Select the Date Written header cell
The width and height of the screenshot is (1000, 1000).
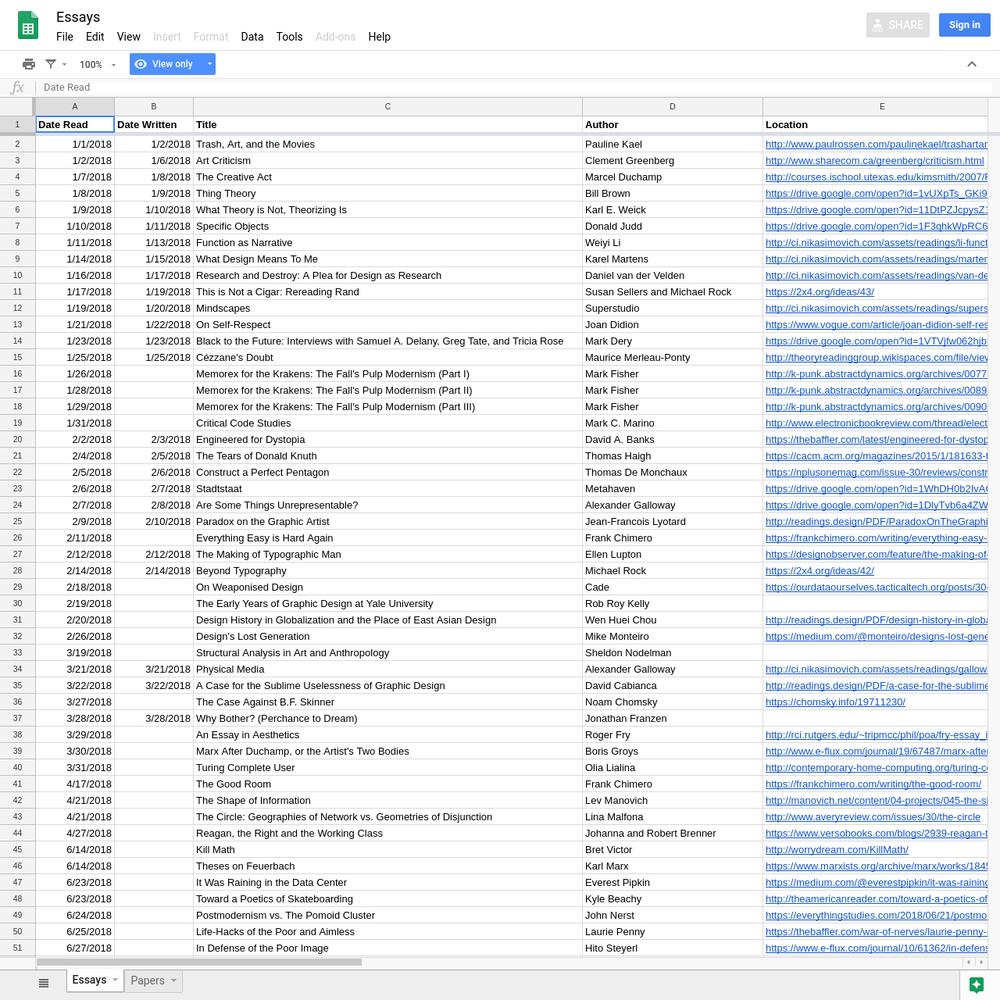tap(154, 124)
